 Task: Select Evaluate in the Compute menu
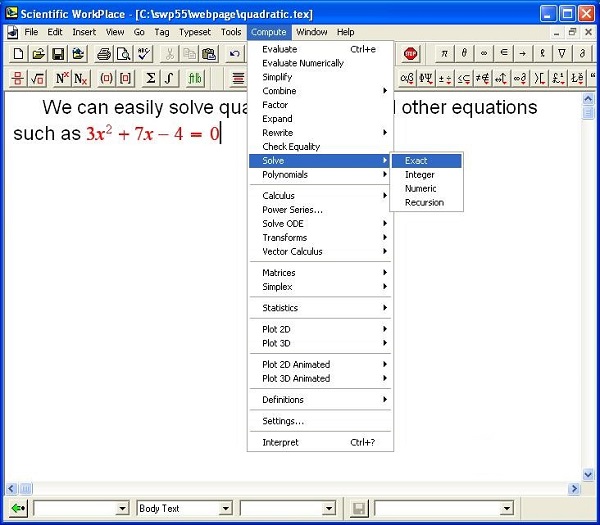(320, 49)
